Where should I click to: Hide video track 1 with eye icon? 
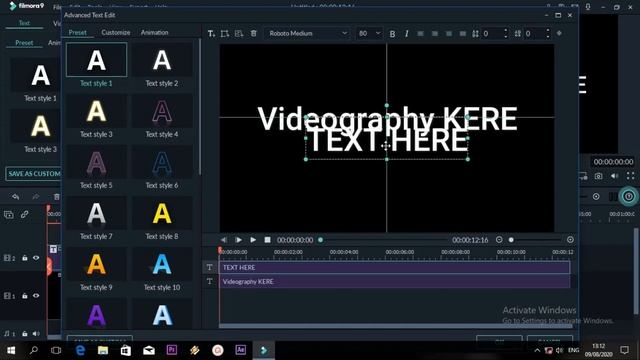point(36,296)
